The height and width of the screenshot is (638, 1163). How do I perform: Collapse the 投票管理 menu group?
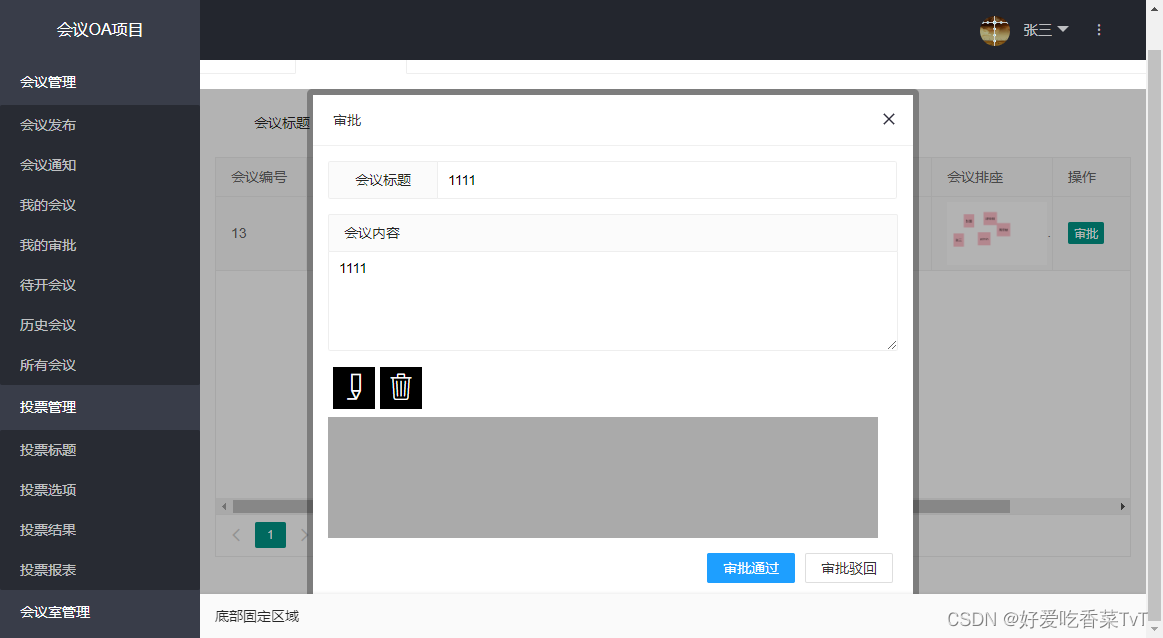pos(100,407)
